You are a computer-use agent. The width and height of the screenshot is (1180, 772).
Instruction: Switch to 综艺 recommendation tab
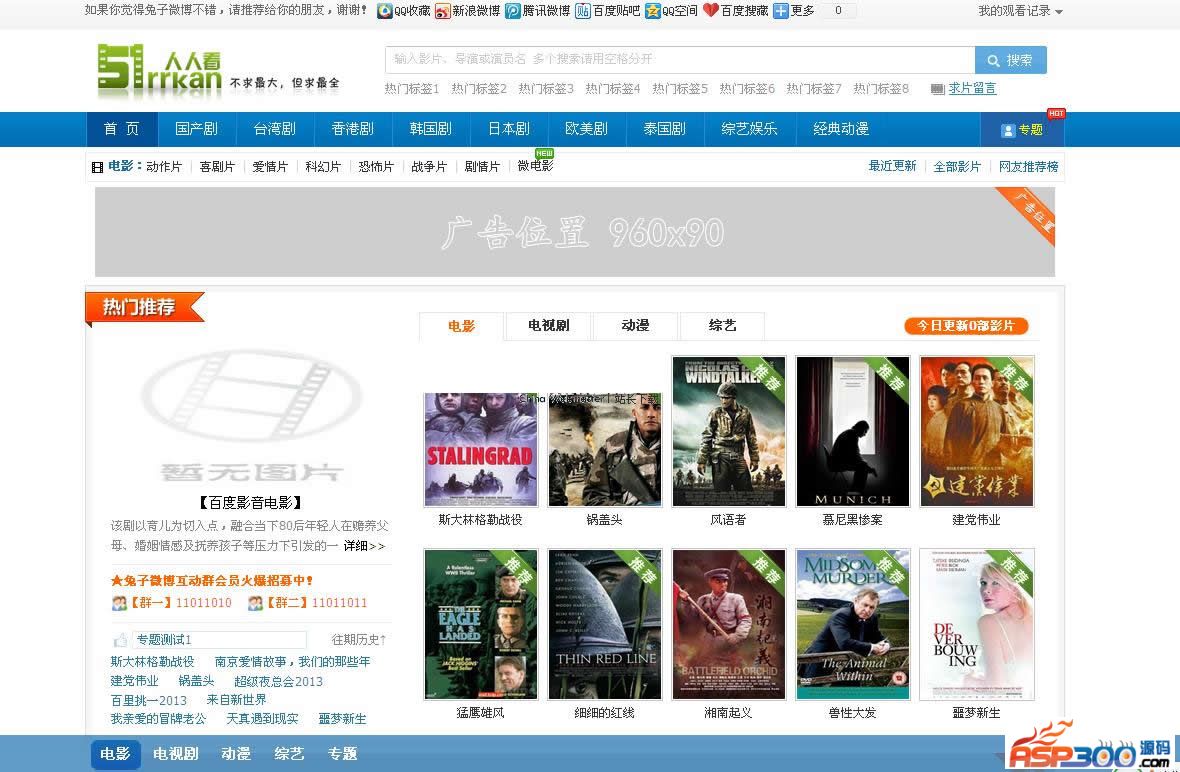click(x=722, y=325)
